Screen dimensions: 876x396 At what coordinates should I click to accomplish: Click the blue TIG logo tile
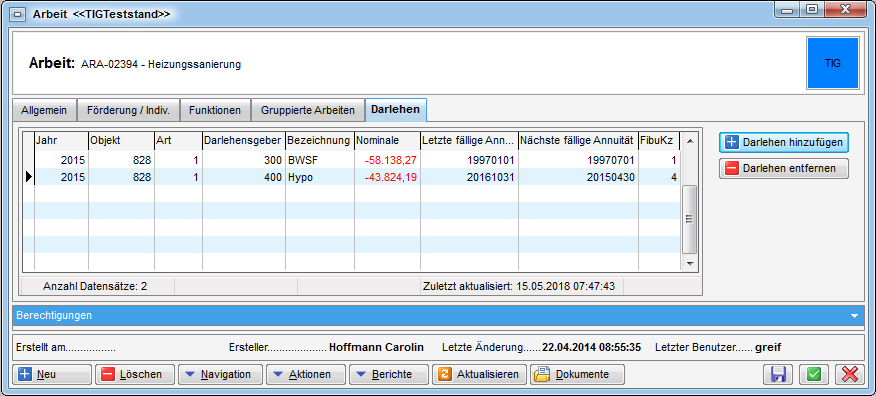(x=832, y=63)
